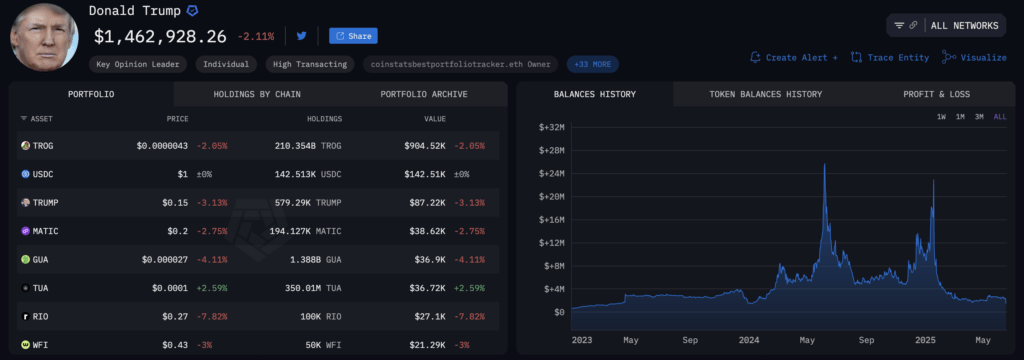Open the Twitter bird icon link

[x=301, y=36]
